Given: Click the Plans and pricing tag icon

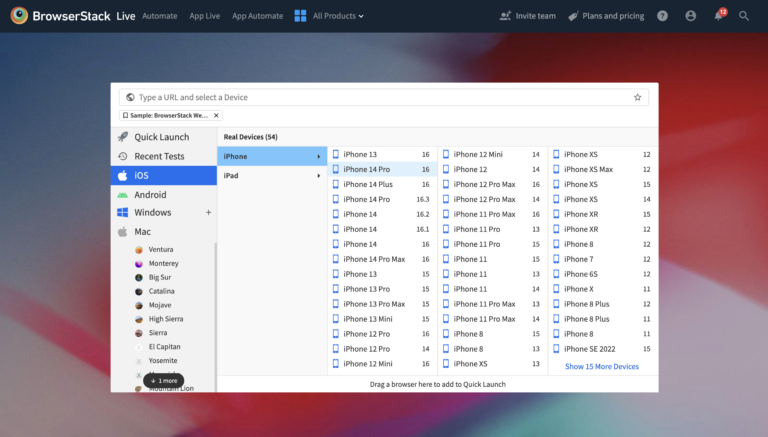Looking at the screenshot, I should 573,16.
